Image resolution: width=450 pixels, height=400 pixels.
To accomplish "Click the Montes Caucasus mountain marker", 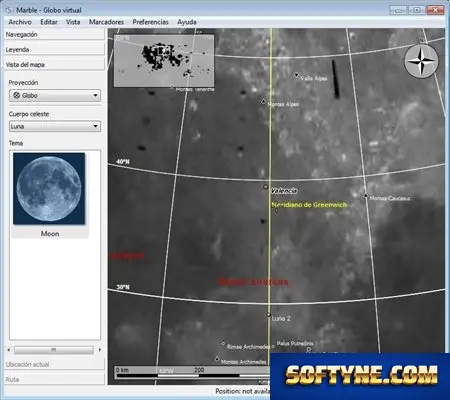I will tap(366, 195).
